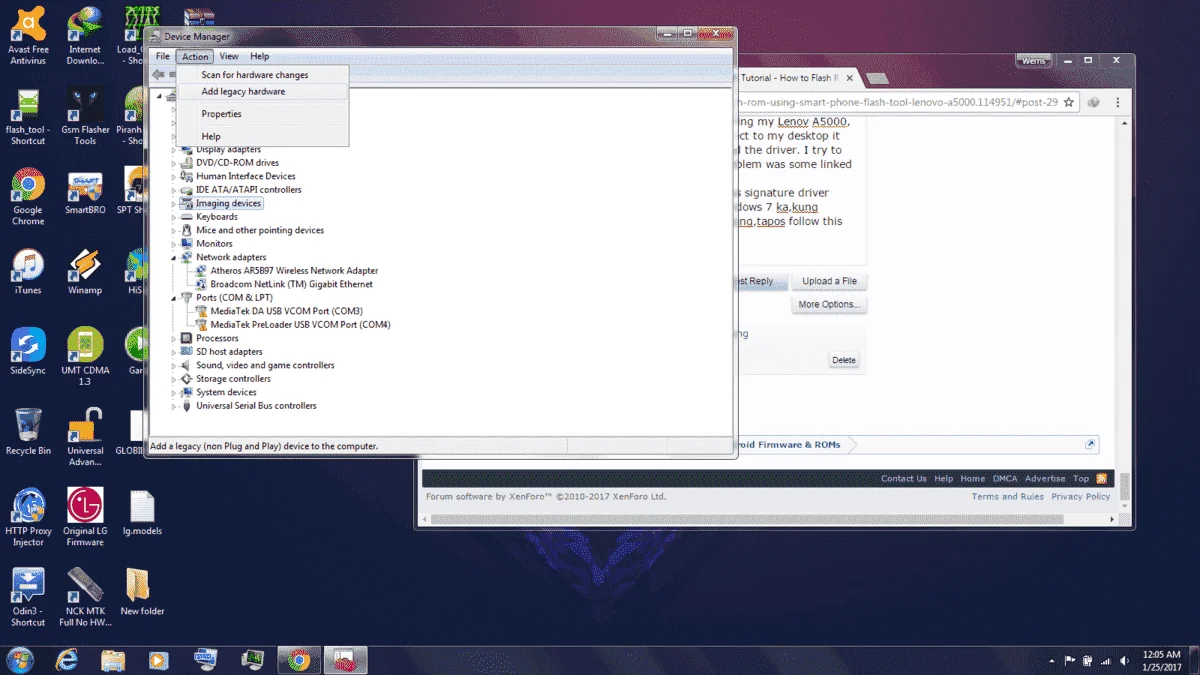Open the Windows Start button

click(19, 660)
